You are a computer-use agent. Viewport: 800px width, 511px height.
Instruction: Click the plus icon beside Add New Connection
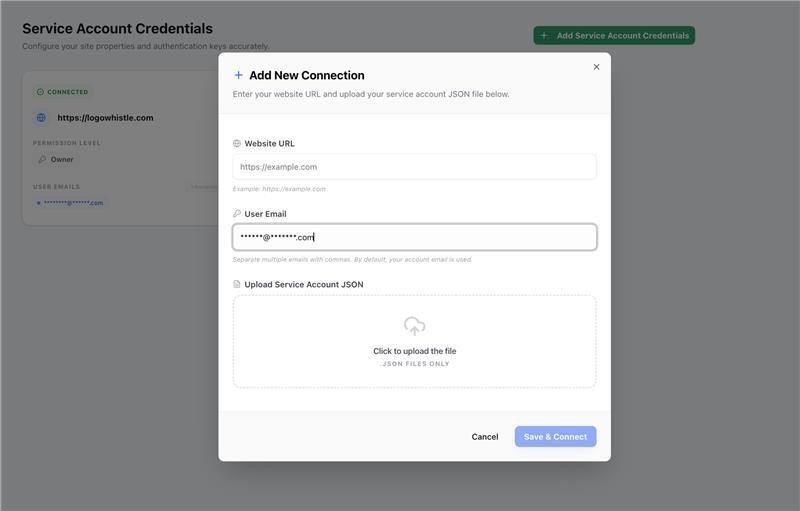pyautogui.click(x=238, y=75)
